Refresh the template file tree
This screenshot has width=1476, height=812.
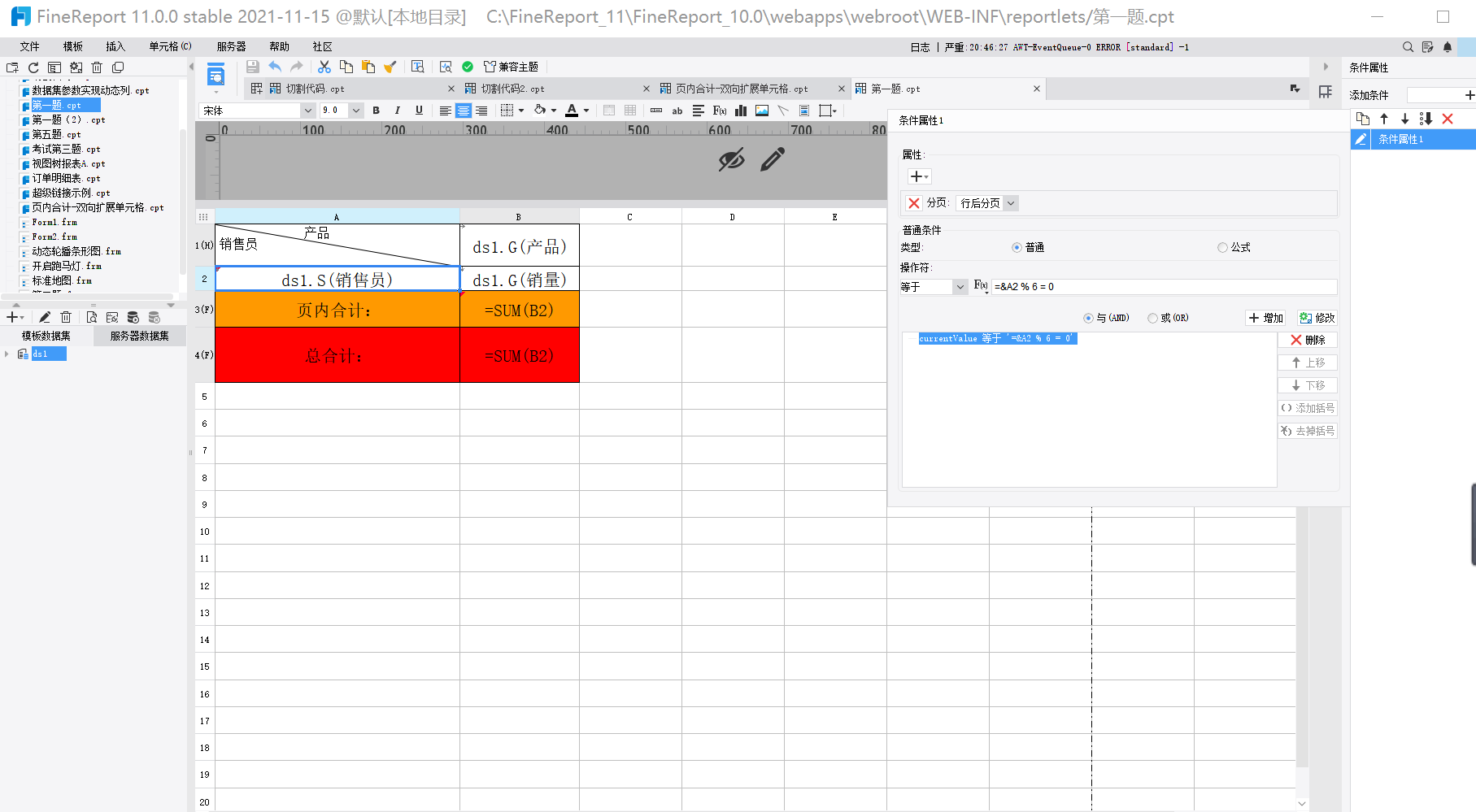point(33,67)
